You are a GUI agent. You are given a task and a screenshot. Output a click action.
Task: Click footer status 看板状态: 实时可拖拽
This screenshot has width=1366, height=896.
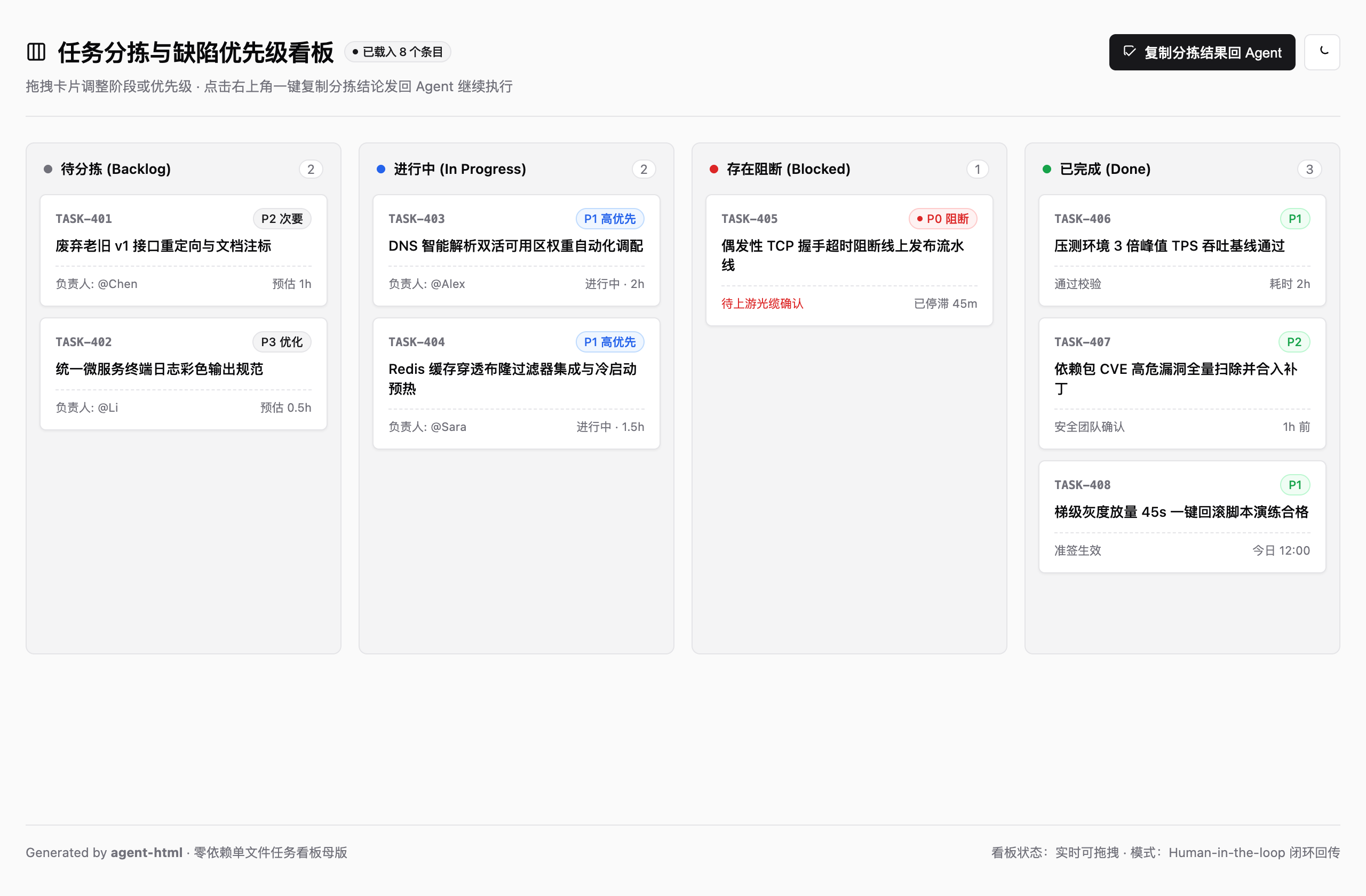tap(1055, 852)
